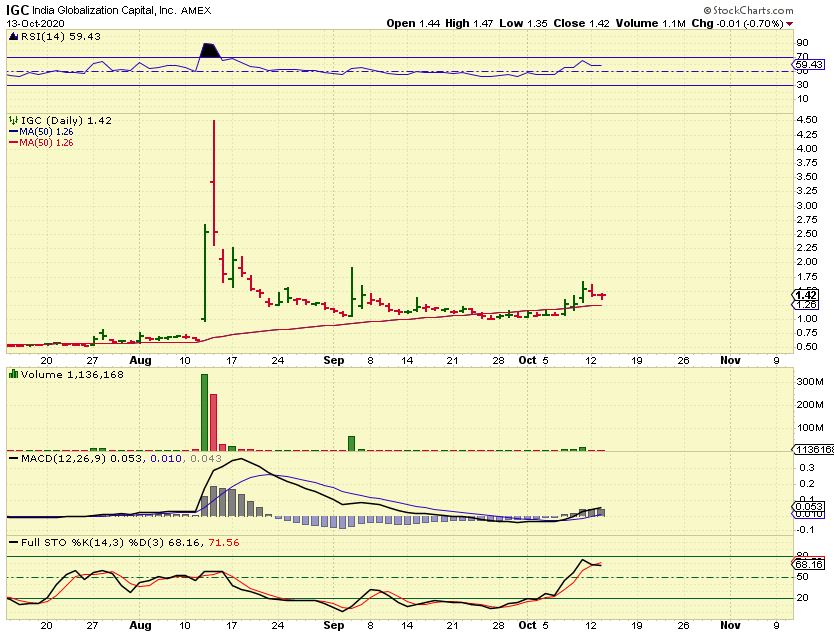Click the blue MA(50) legend line swatch

14,131
